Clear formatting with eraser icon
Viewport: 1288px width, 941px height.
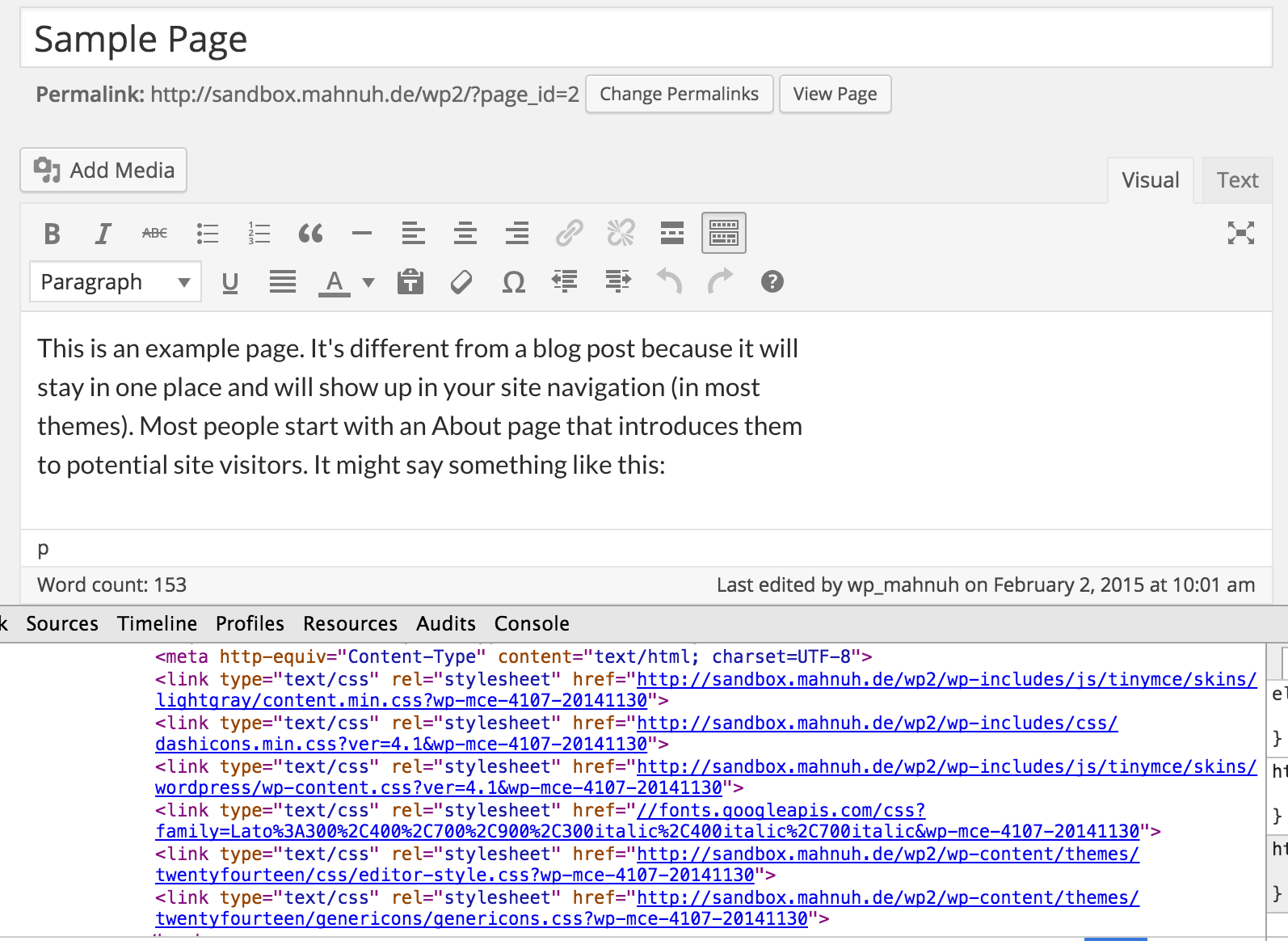[x=461, y=282]
